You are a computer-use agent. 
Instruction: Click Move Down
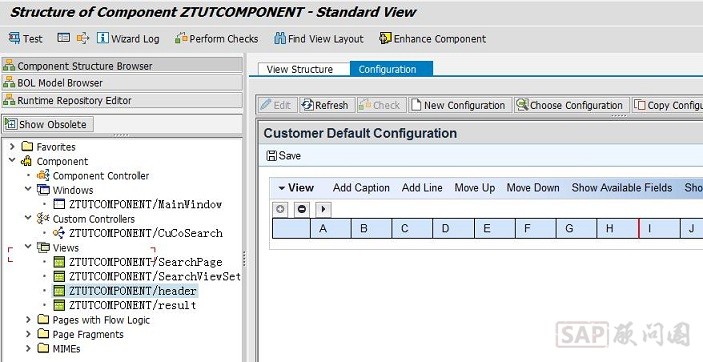click(533, 188)
